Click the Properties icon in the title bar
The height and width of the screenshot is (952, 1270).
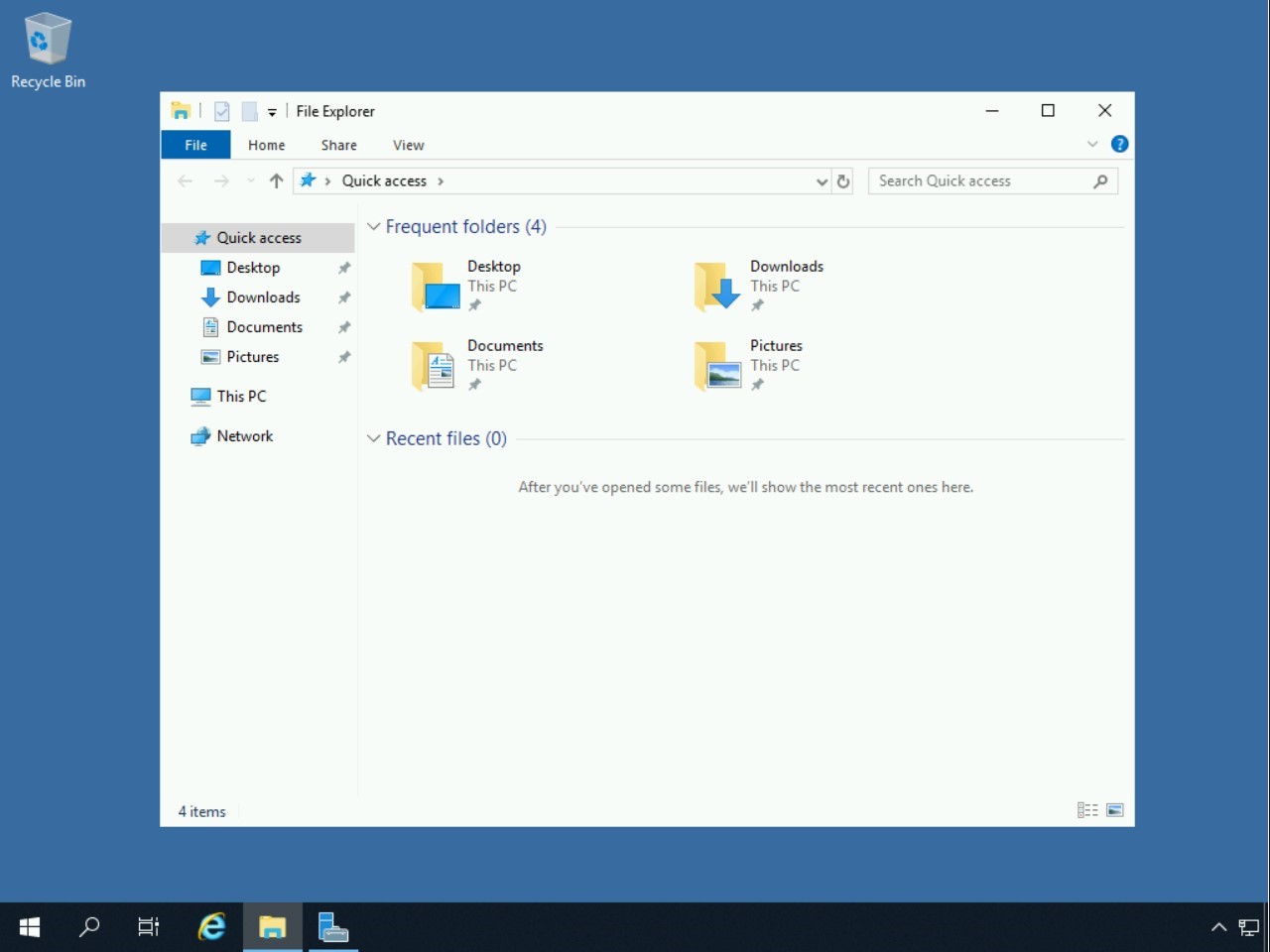[x=222, y=111]
